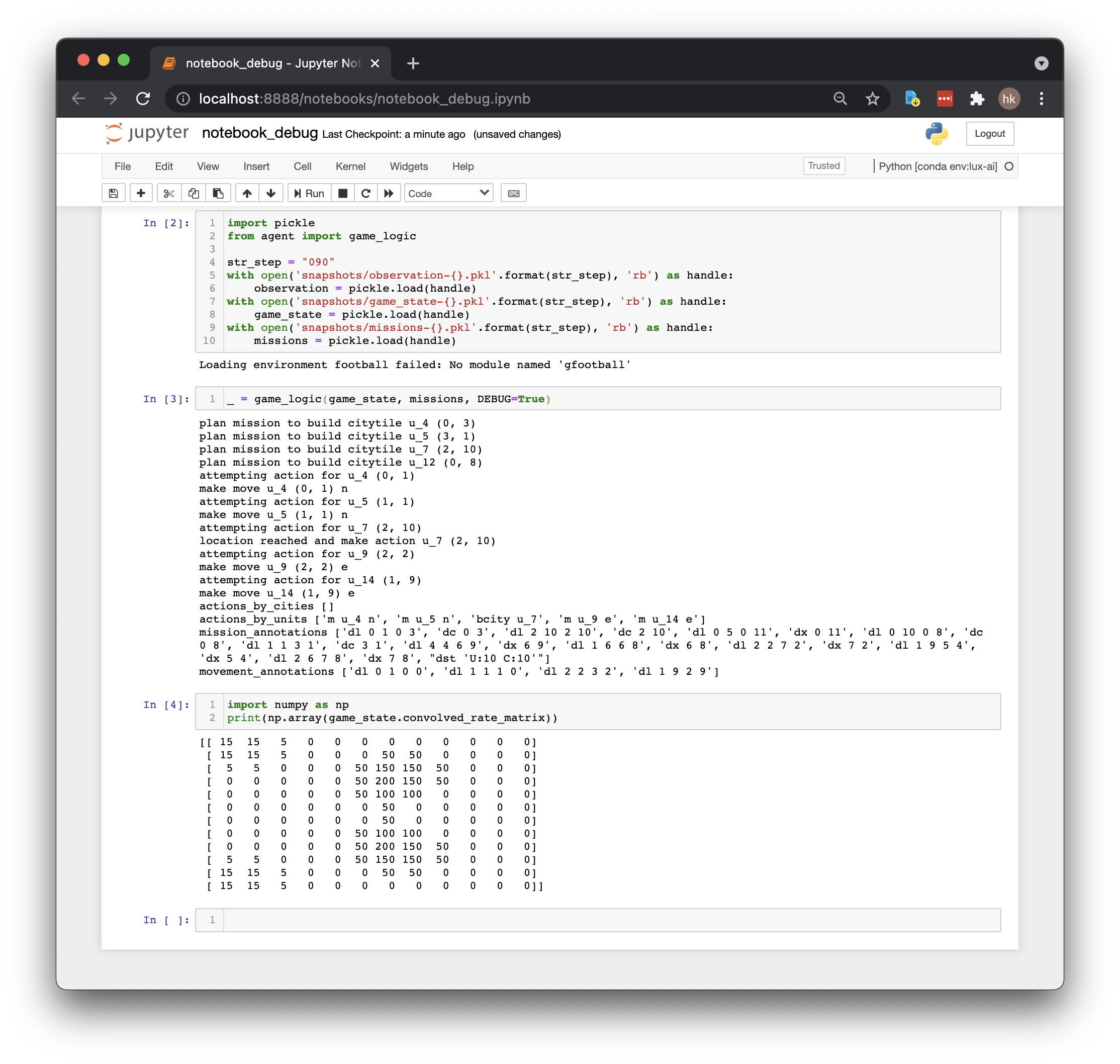1120x1064 pixels.
Task: Paste cells below icon
Action: 218,194
